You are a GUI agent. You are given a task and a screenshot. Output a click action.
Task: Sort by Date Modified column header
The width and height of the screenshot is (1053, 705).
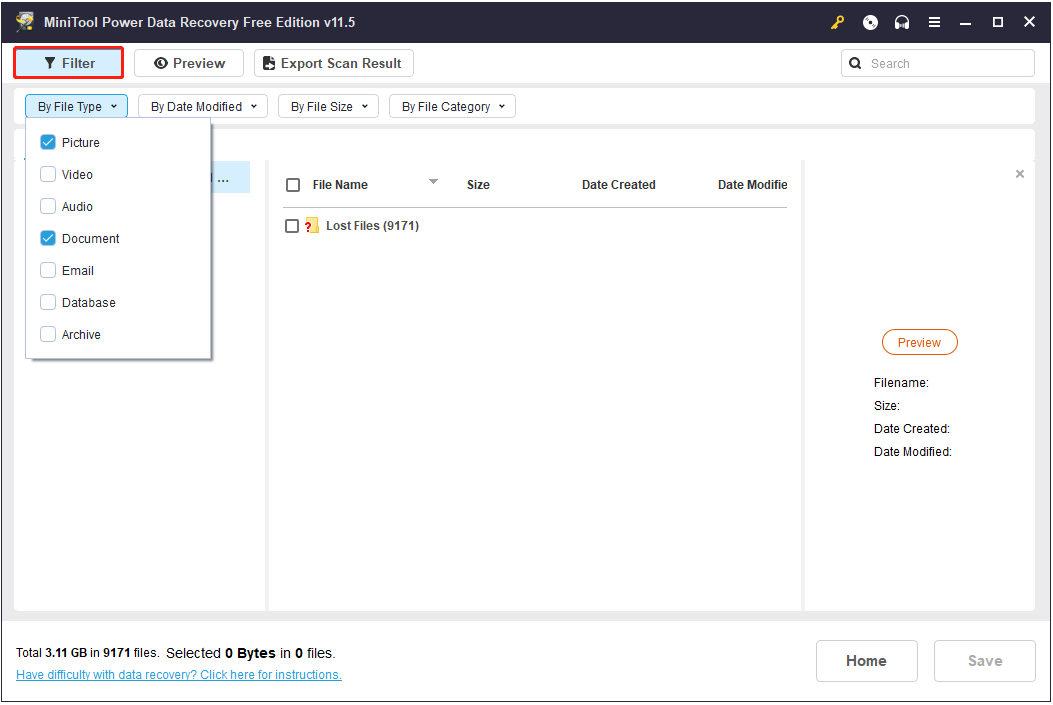pos(752,185)
